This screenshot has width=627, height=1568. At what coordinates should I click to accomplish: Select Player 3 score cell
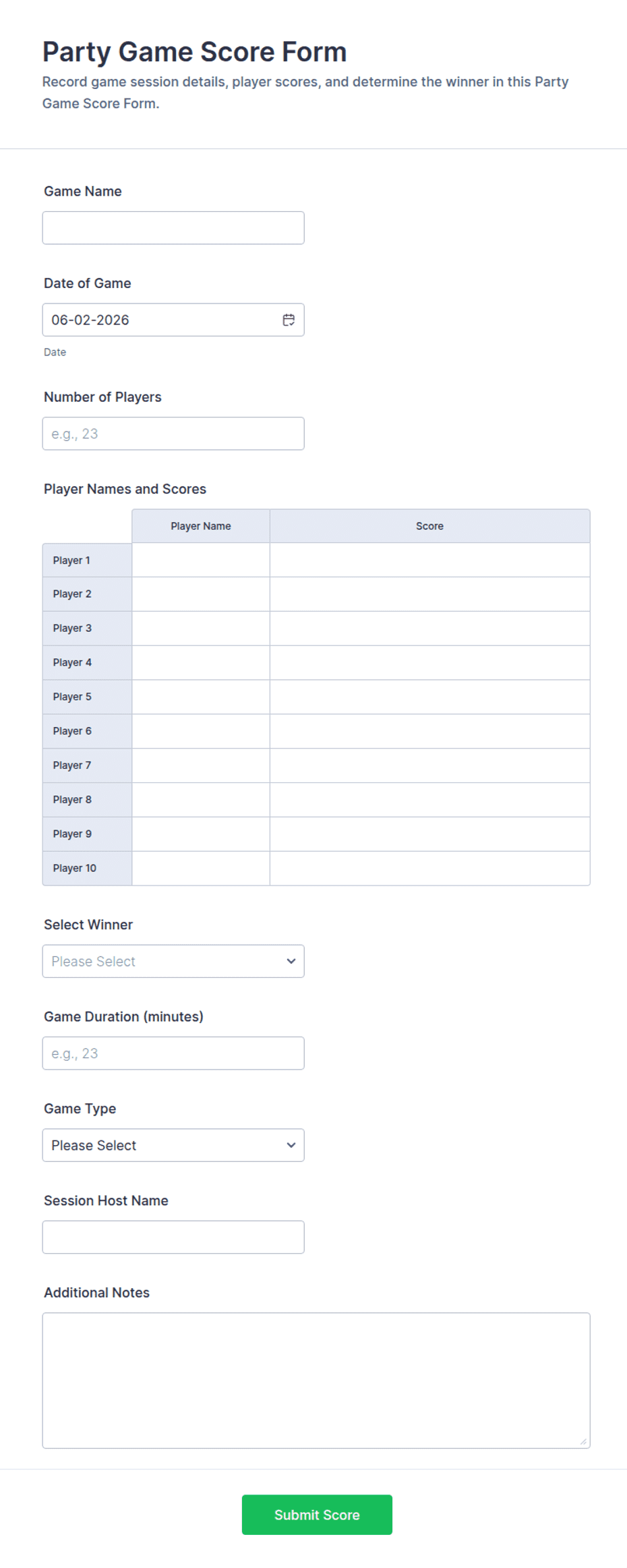[430, 629]
